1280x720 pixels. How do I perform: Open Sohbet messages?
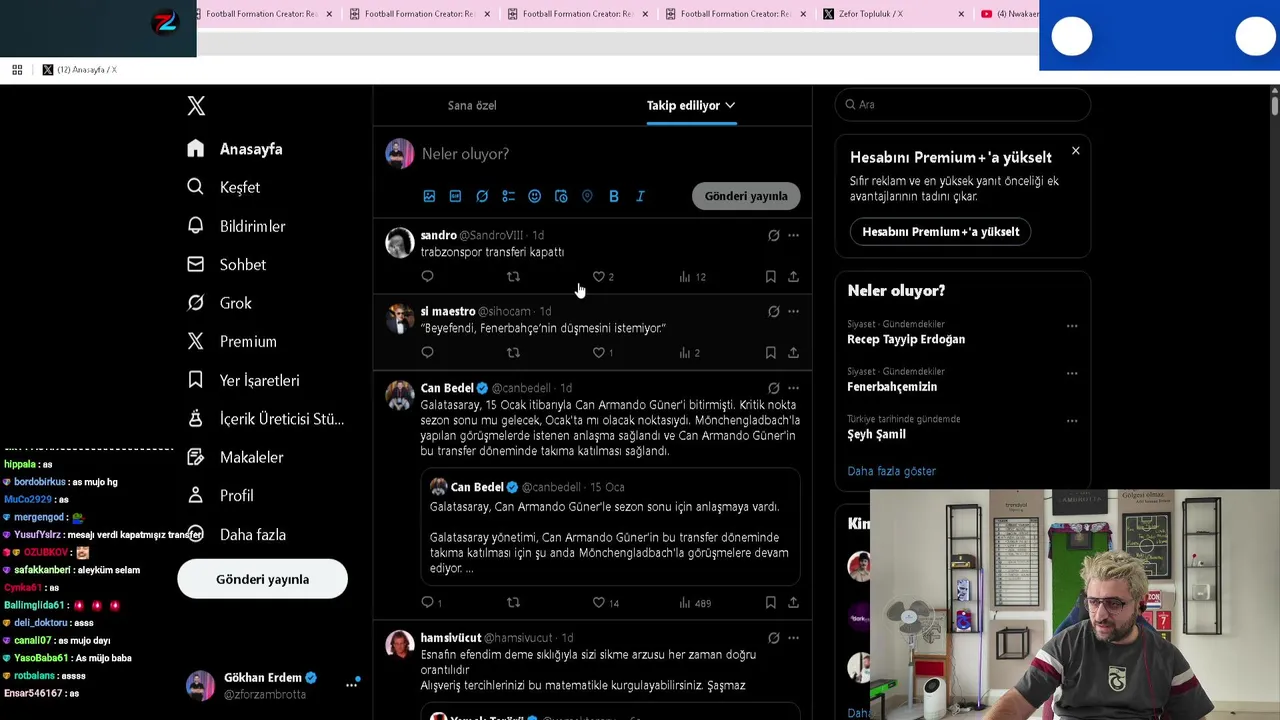[227, 265]
